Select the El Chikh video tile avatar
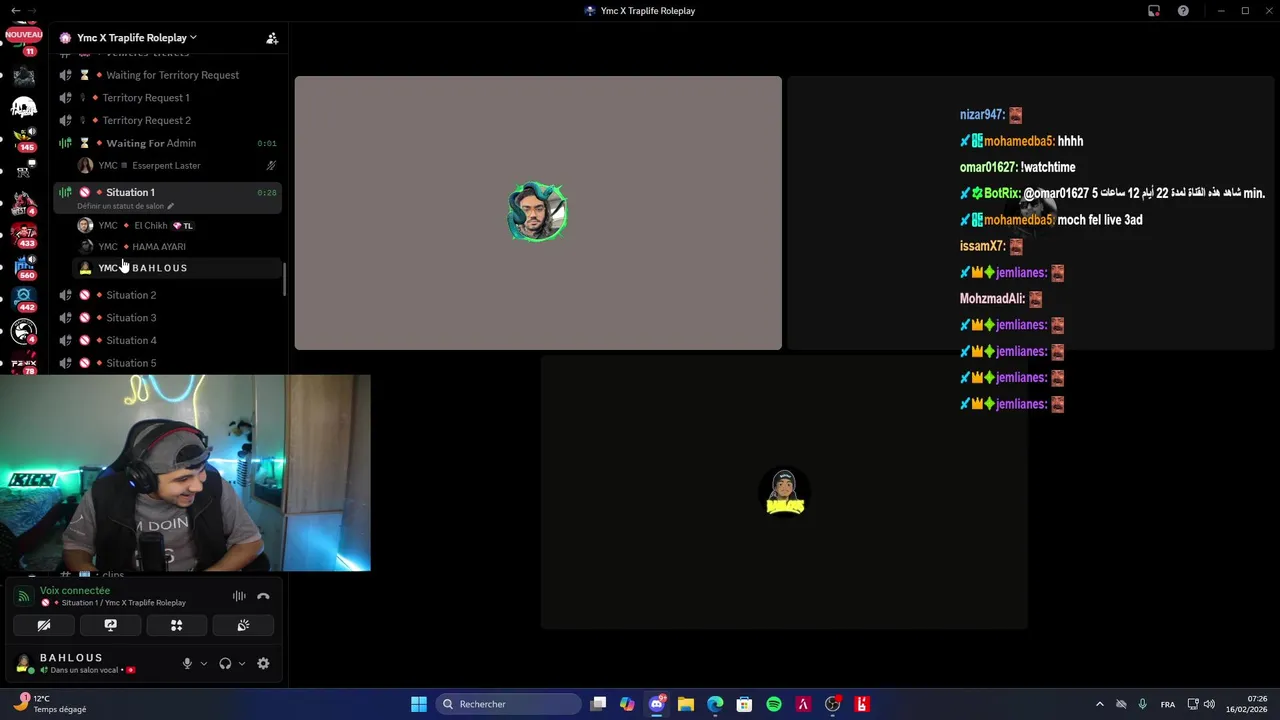The height and width of the screenshot is (720, 1280). pos(538,212)
